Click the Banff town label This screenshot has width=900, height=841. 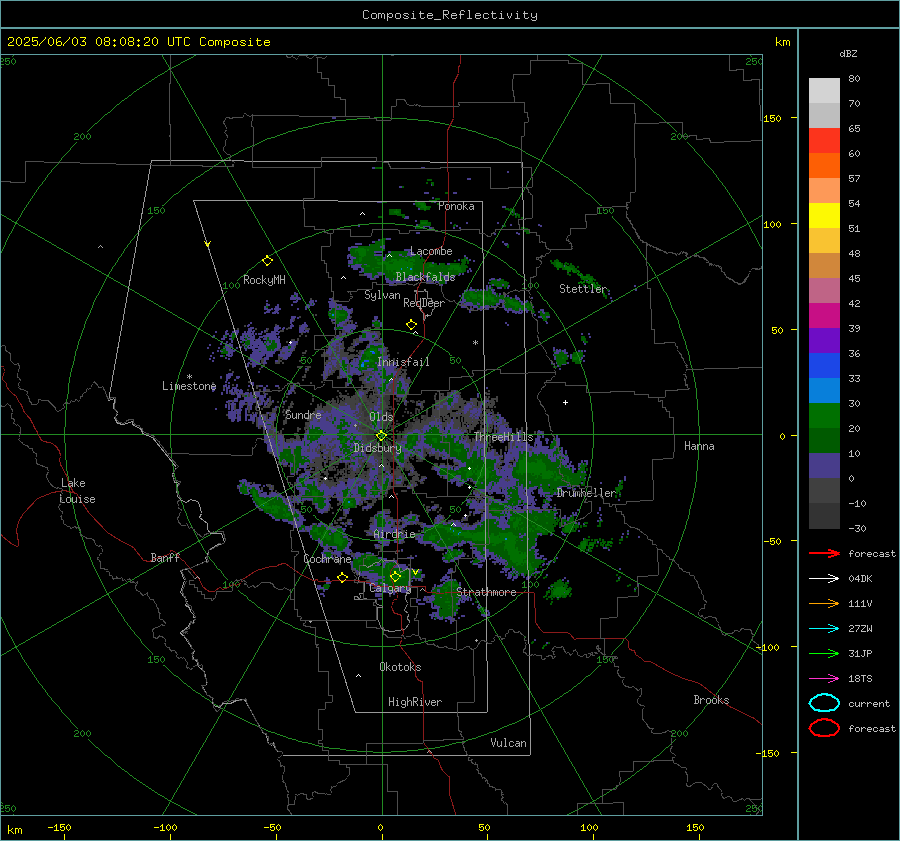(x=165, y=557)
